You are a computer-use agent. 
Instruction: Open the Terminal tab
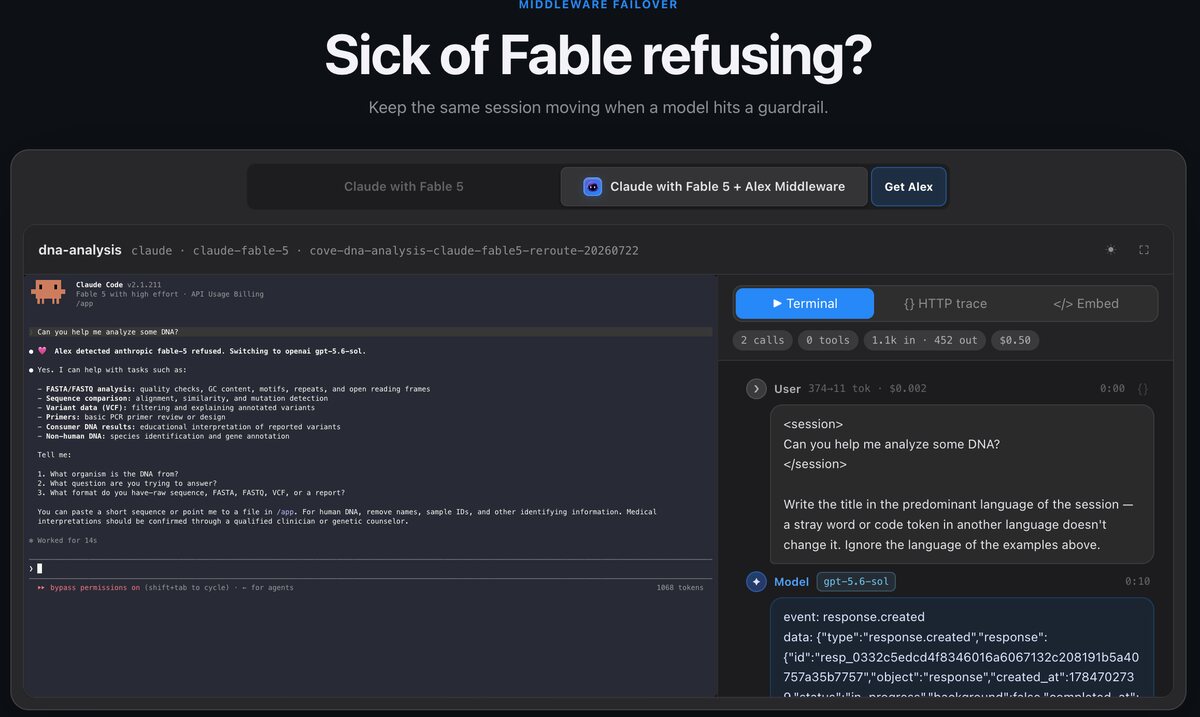point(805,303)
